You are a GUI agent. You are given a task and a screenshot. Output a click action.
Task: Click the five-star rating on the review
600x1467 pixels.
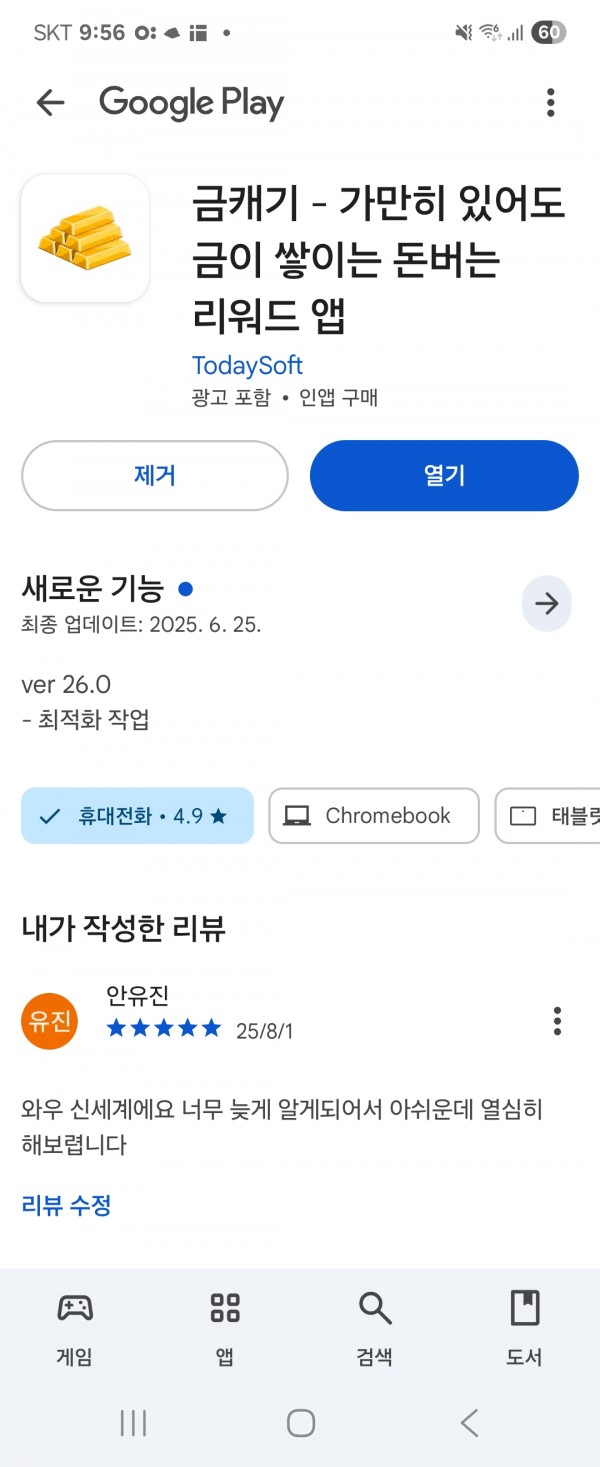click(164, 1028)
